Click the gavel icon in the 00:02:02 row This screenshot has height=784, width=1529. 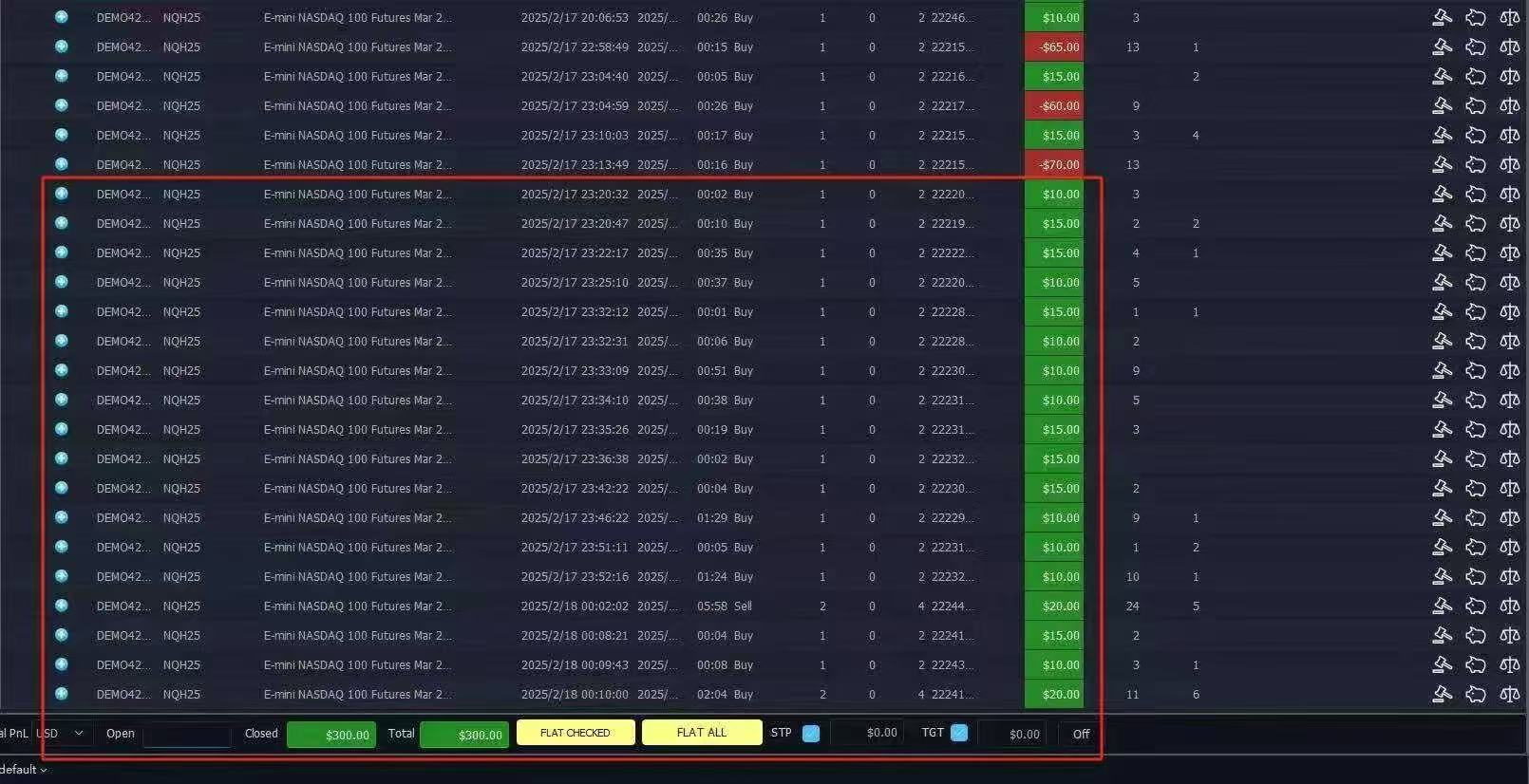[x=1442, y=606]
